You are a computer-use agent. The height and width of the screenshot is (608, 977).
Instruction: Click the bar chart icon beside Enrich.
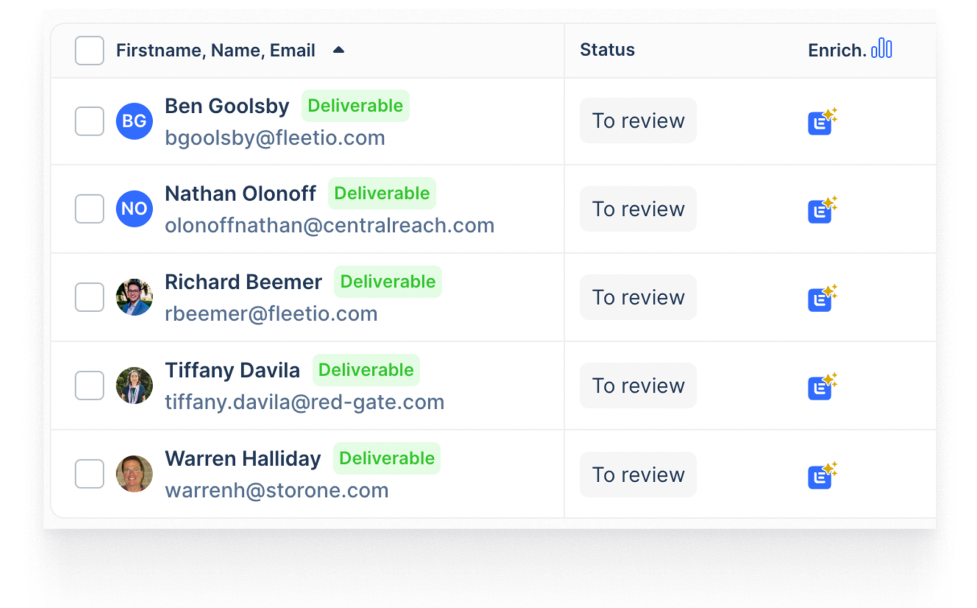coord(881,49)
